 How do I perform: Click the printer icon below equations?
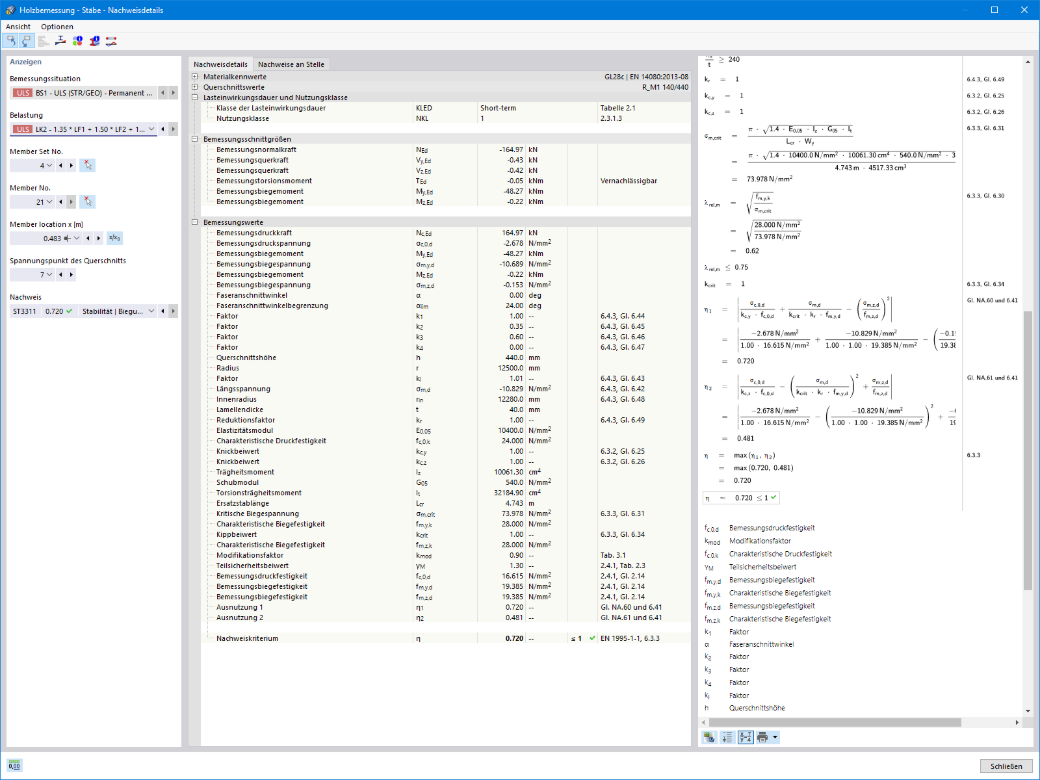point(763,737)
